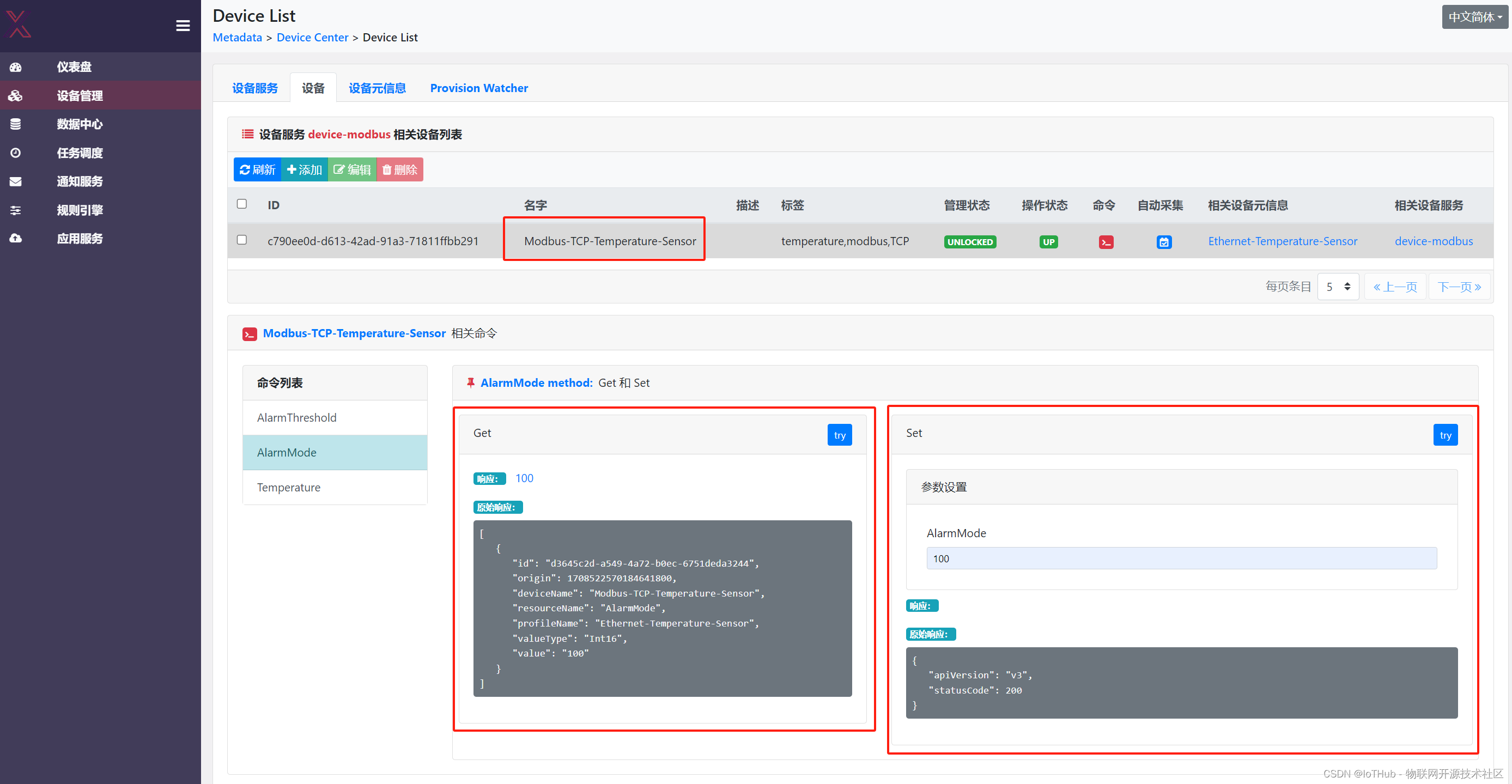Screen dimensions: 1512x784
Task: Click the Get raw response JSON block
Action: click(x=662, y=609)
